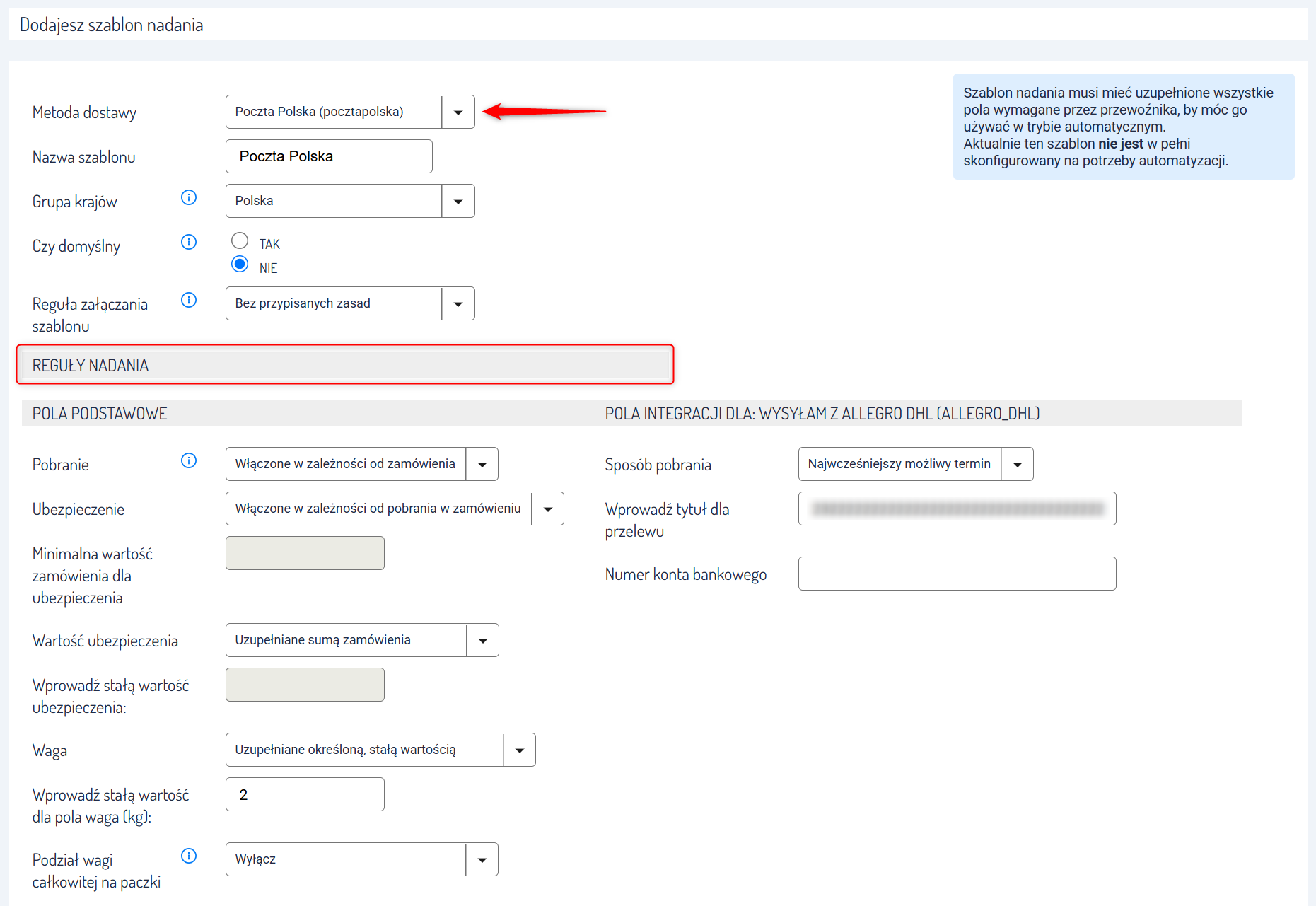The width and height of the screenshot is (1316, 906).
Task: Click the REGUŁY NADANIA section header
Action: coord(345,365)
